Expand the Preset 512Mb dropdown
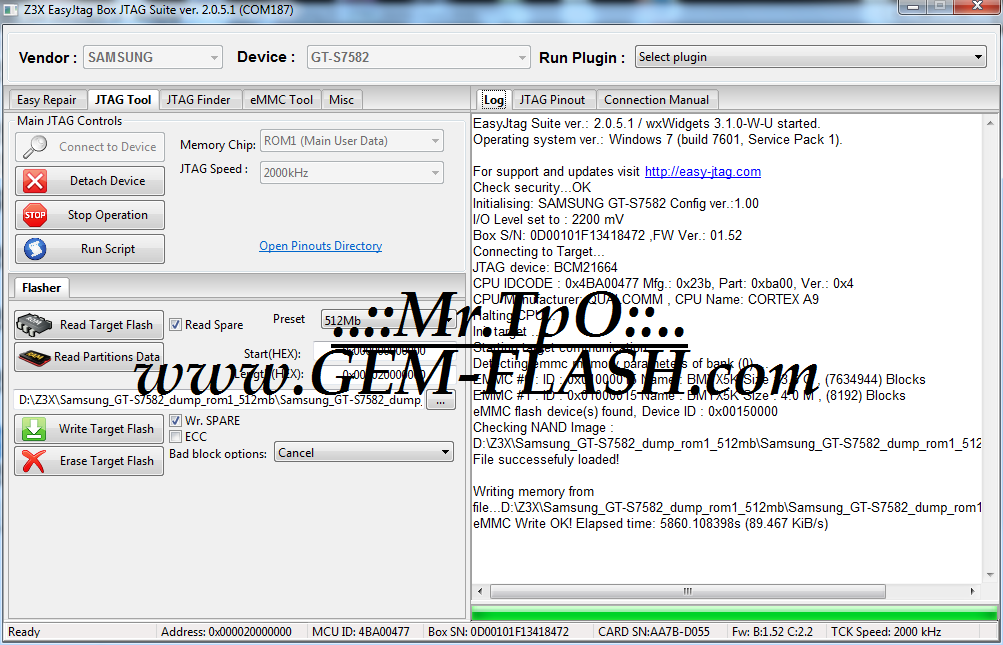This screenshot has width=1003, height=645. coord(388,320)
